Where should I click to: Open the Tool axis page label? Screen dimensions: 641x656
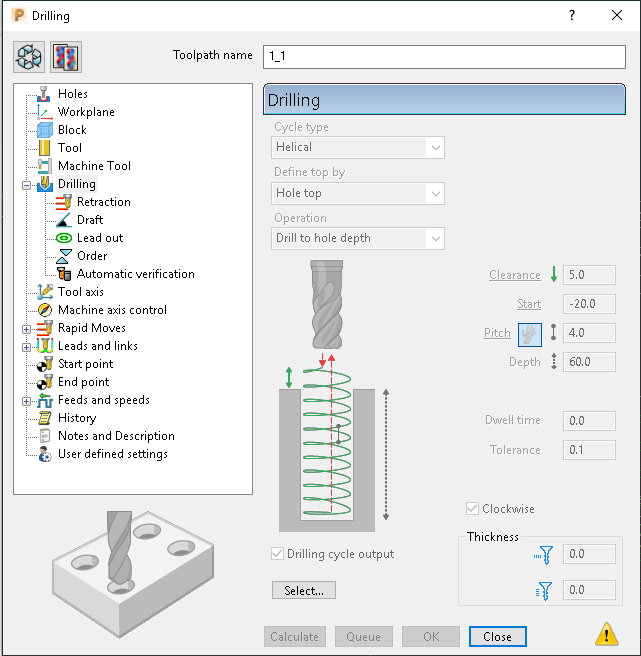coord(81,292)
